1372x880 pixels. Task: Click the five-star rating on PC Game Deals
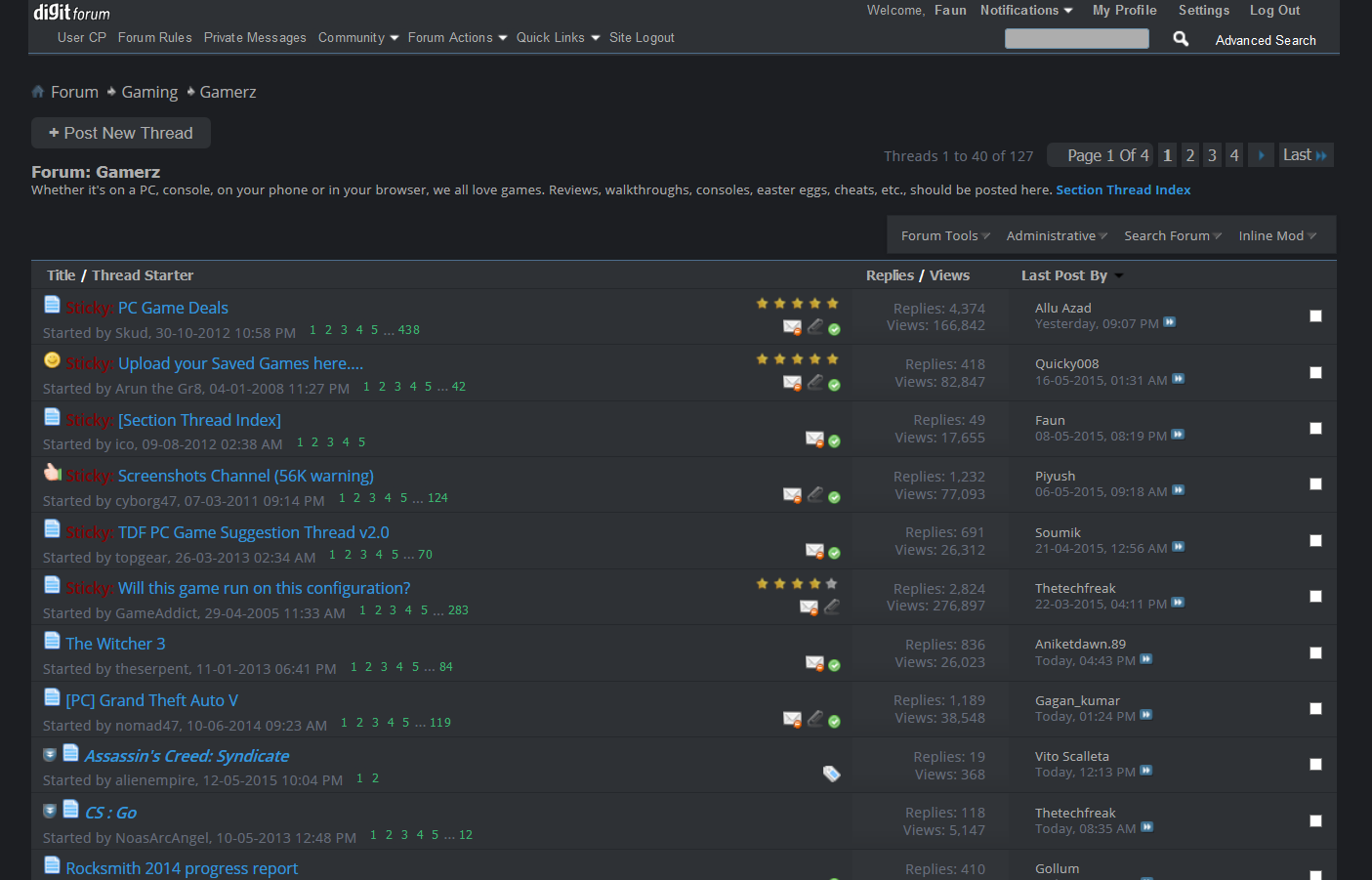pos(797,304)
